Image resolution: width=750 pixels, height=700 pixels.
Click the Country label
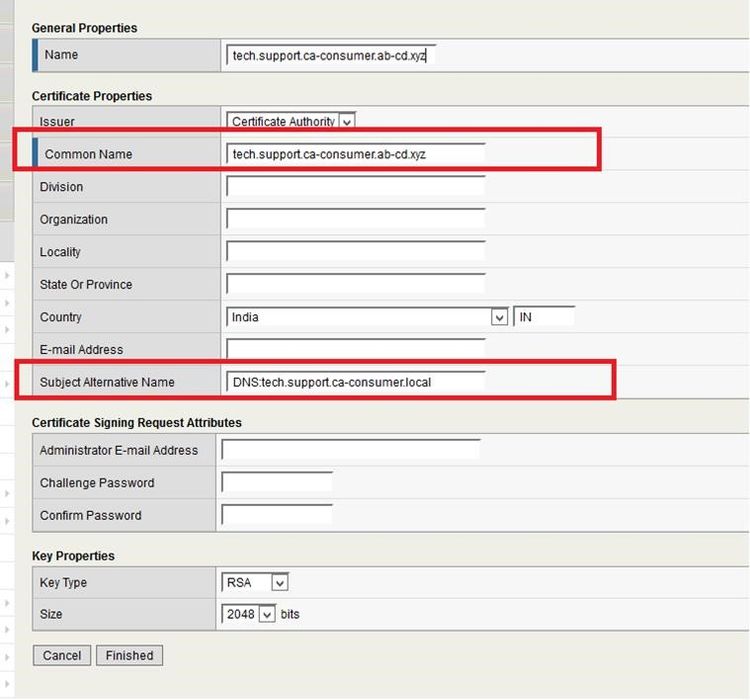tap(61, 317)
